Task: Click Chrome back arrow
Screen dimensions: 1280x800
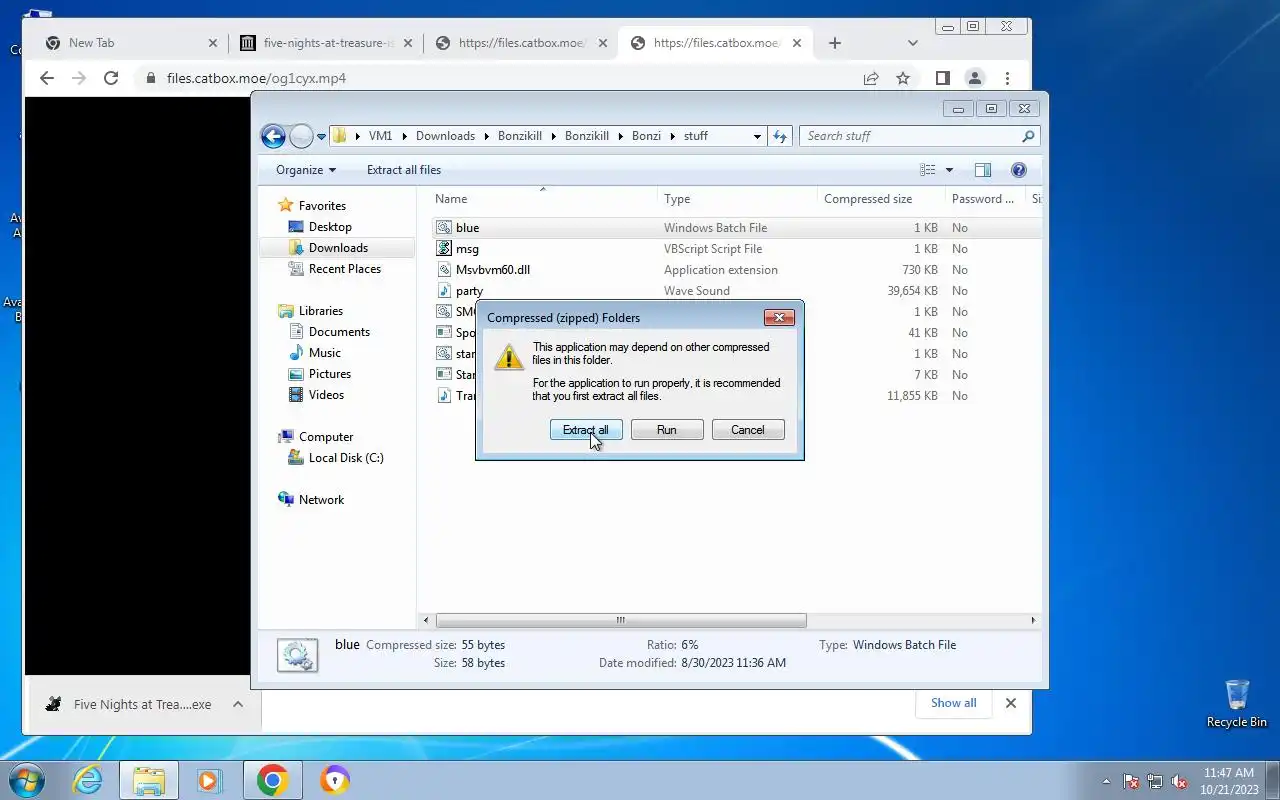Action: coord(47,78)
